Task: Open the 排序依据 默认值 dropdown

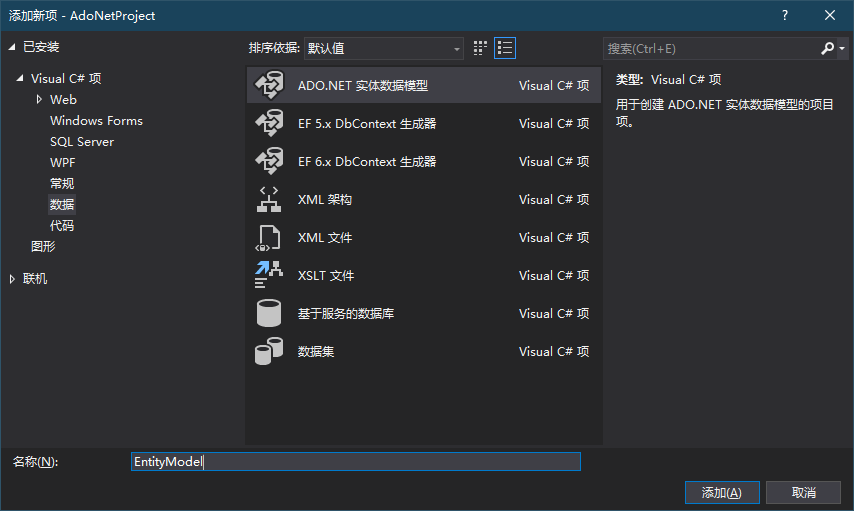Action: pyautogui.click(x=383, y=48)
